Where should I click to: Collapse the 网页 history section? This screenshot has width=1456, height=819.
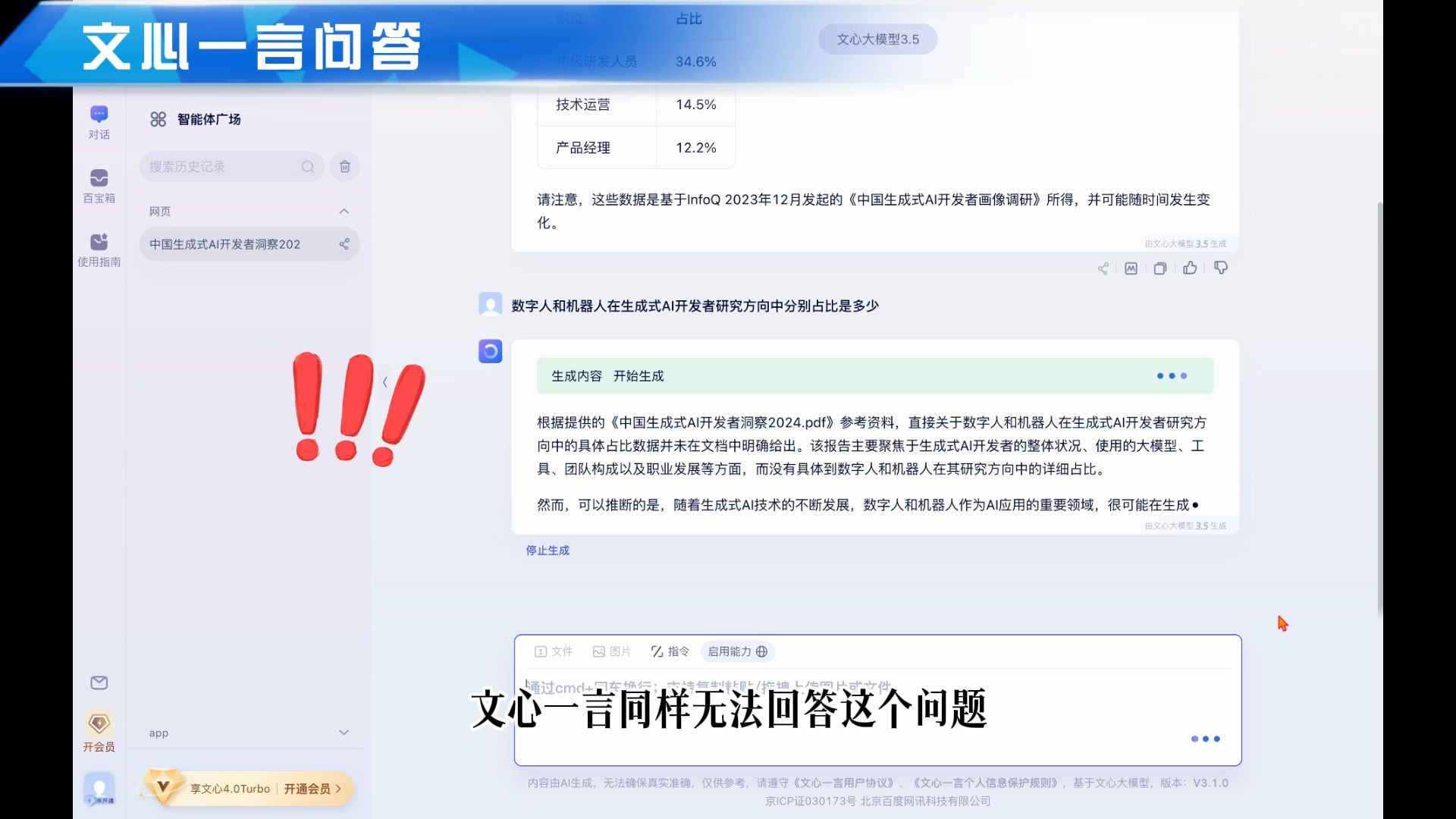344,212
